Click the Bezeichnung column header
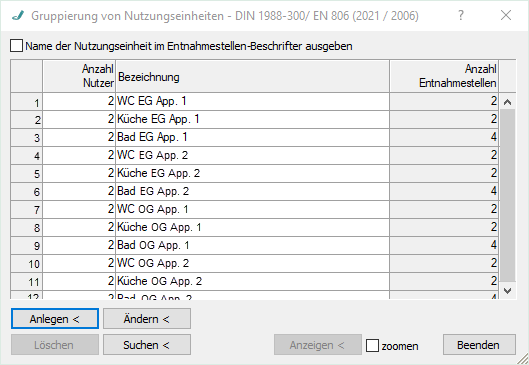This screenshot has height=365, width=529. coord(252,76)
